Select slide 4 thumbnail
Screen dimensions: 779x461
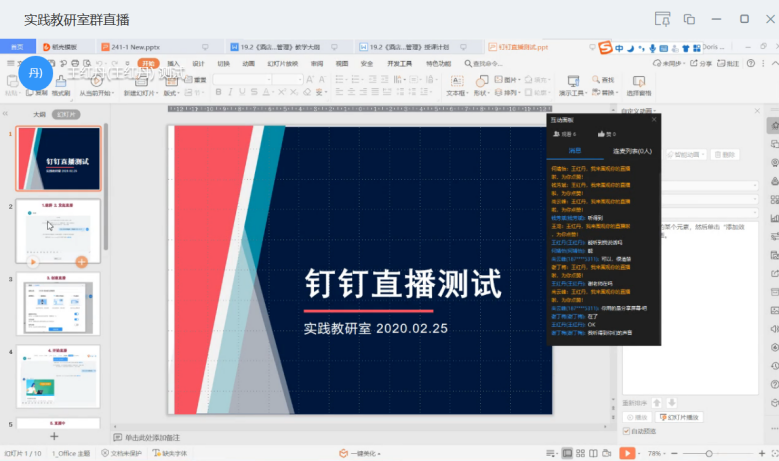[x=58, y=377]
